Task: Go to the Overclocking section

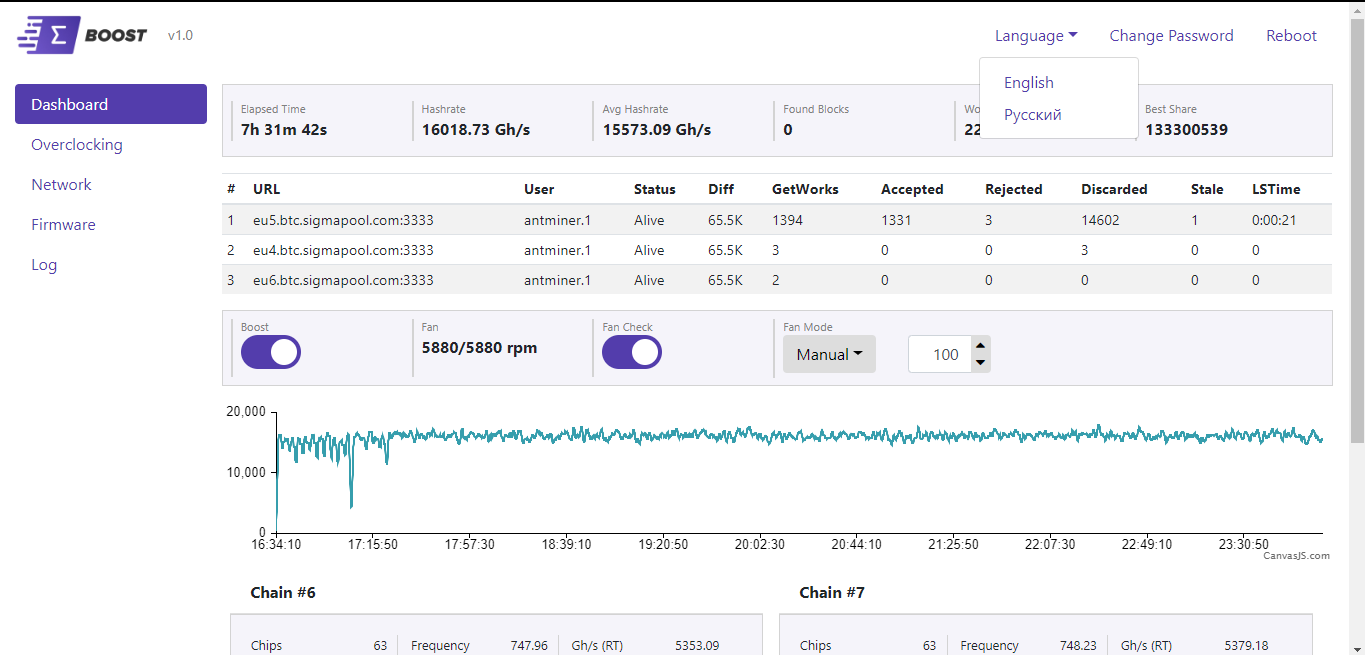Action: click(77, 144)
